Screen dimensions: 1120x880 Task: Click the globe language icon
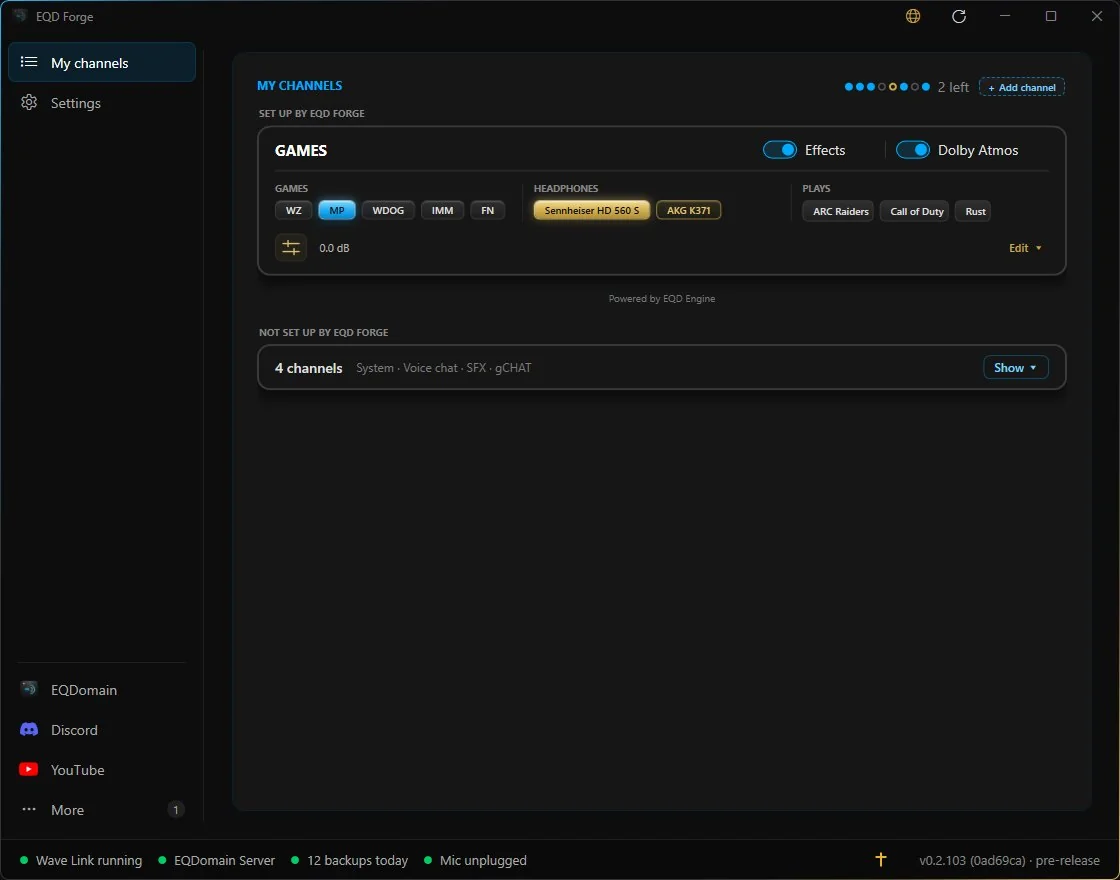click(x=913, y=16)
